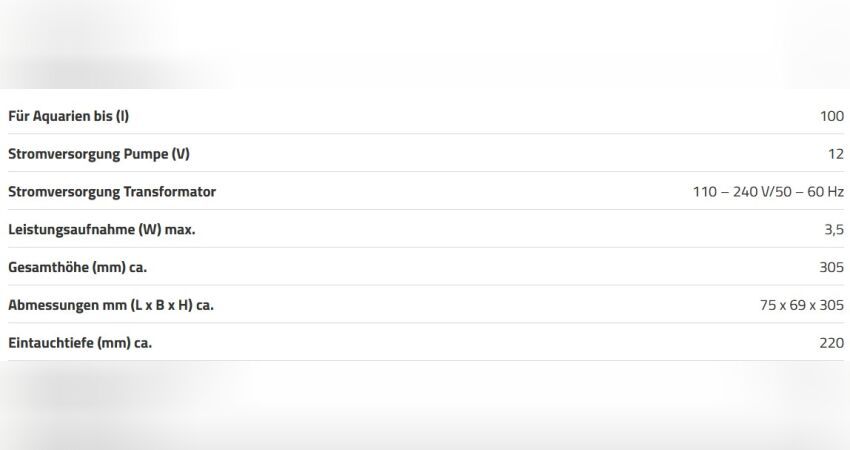This screenshot has height=450, width=850.
Task: Select the pump voltage value 12
Action: click(x=836, y=154)
